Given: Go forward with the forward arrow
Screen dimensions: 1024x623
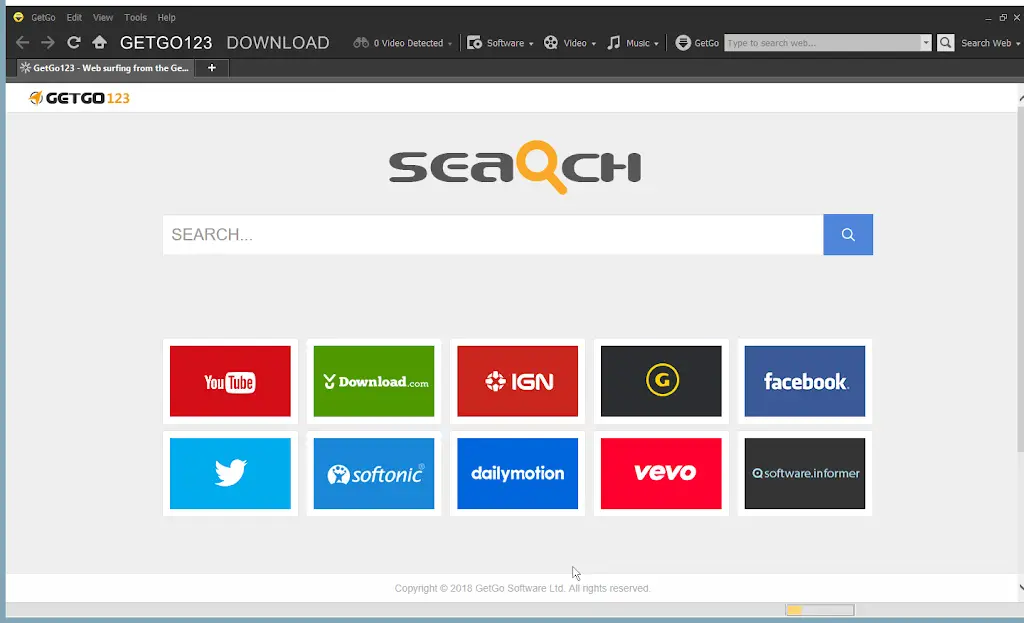Looking at the screenshot, I should 48,43.
